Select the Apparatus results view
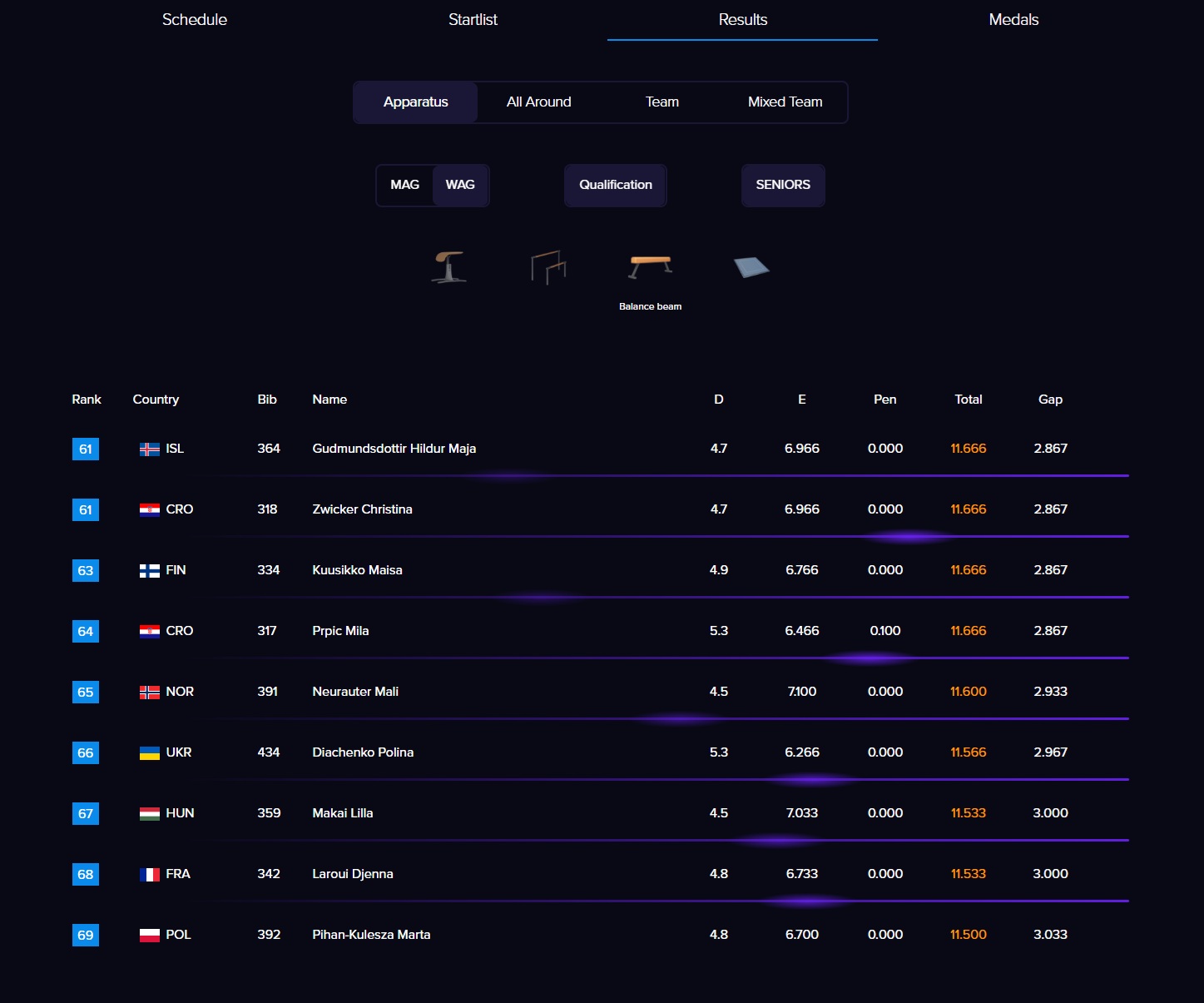The image size is (1204, 1003). 415,102
